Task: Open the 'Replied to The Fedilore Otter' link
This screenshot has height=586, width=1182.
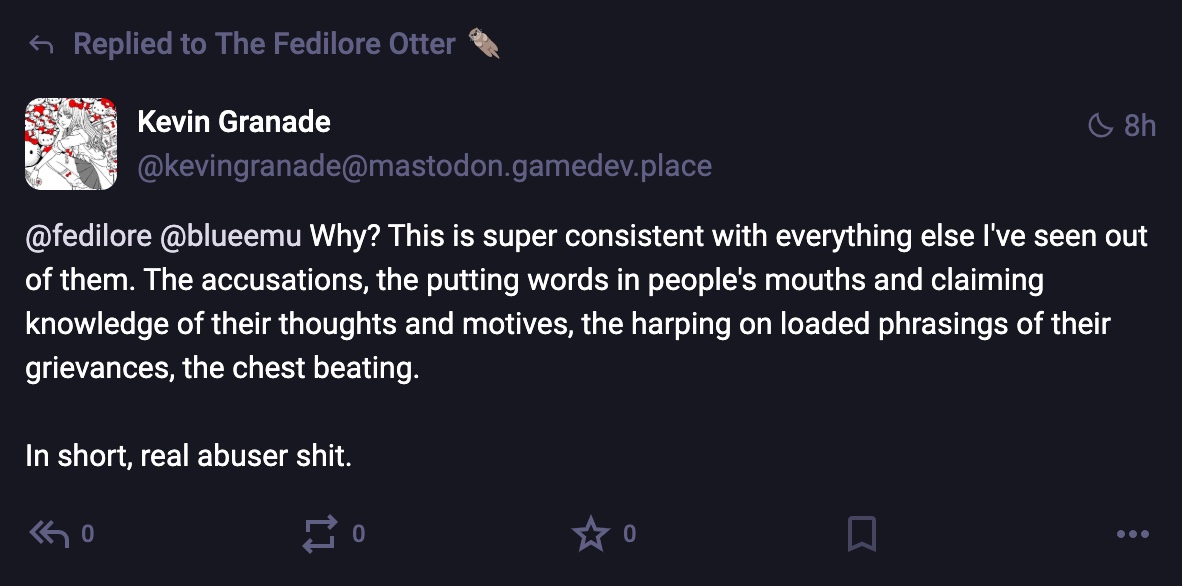Action: 264,44
